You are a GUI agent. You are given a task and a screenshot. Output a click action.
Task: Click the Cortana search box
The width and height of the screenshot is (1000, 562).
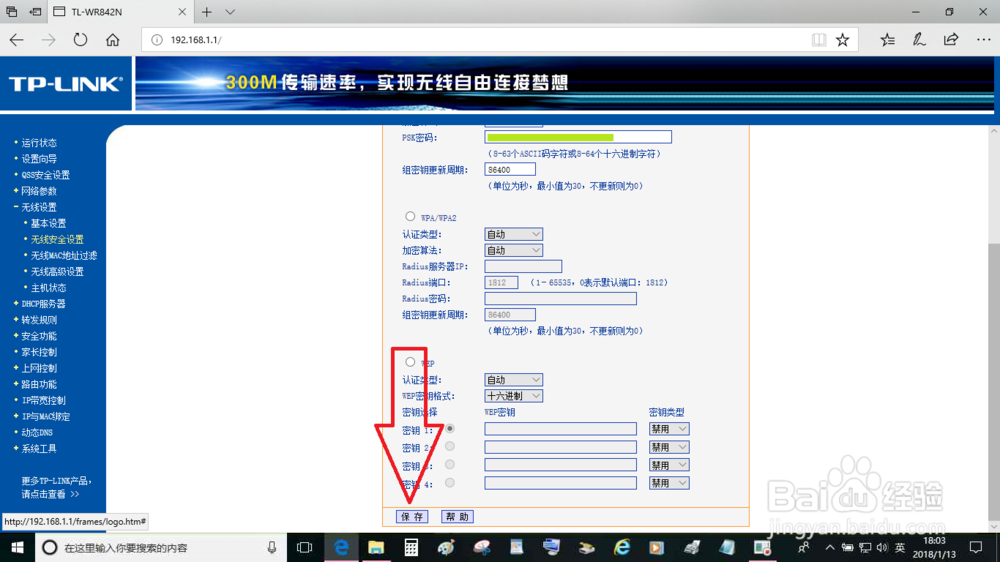[161, 547]
